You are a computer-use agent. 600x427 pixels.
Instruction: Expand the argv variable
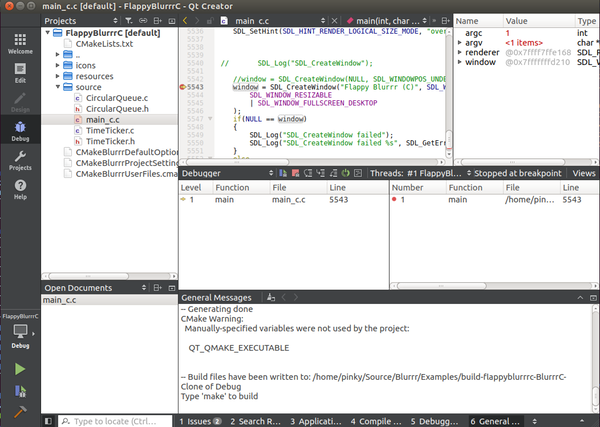coord(460,43)
